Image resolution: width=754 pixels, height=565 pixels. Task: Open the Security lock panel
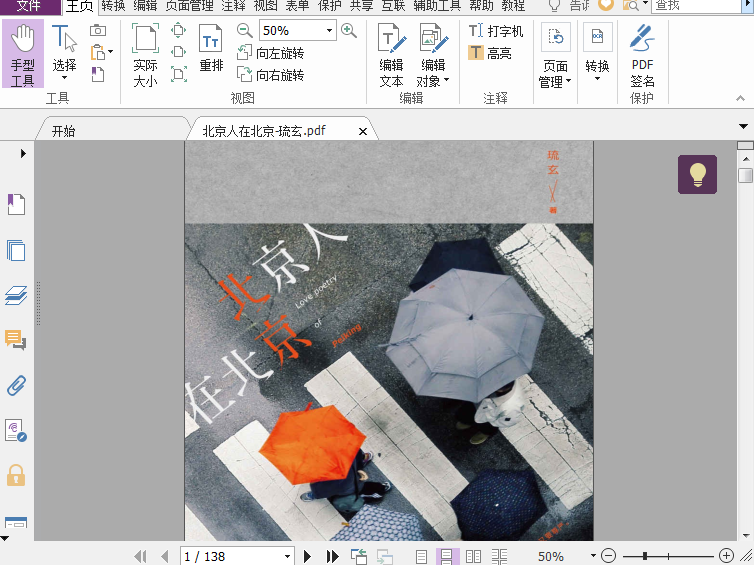[x=16, y=475]
